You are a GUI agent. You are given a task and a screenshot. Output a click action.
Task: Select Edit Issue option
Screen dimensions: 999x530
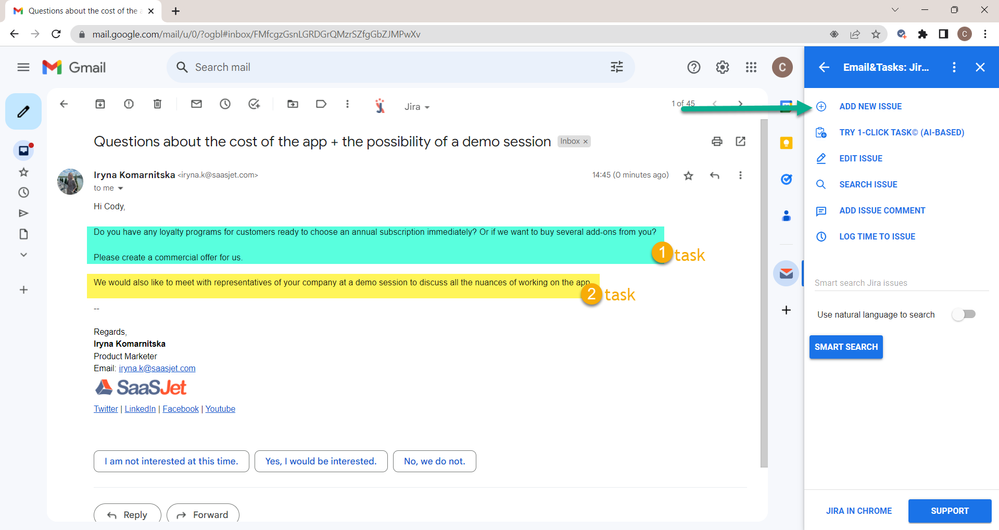861,159
